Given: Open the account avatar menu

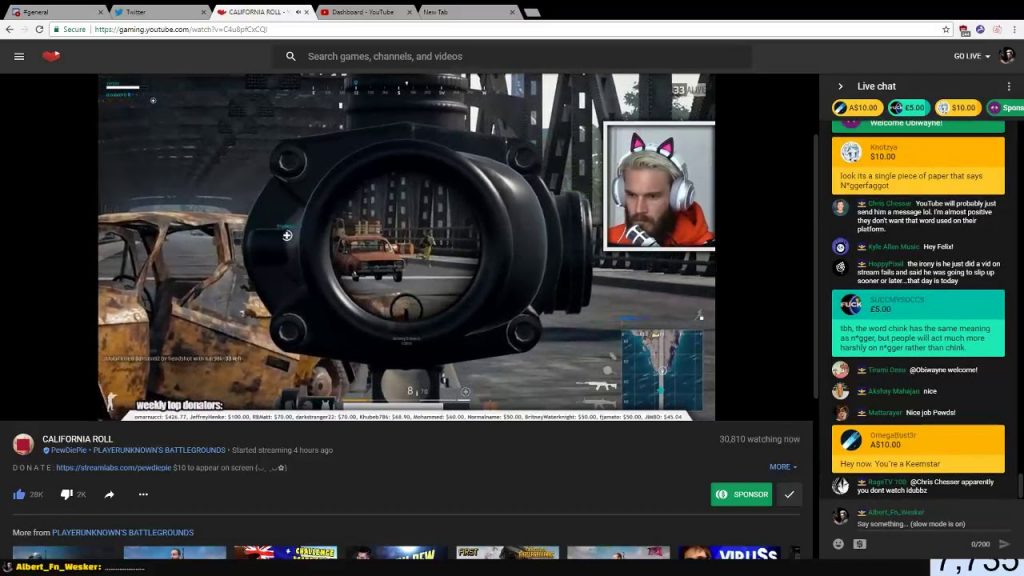Looking at the screenshot, I should click(x=1006, y=56).
